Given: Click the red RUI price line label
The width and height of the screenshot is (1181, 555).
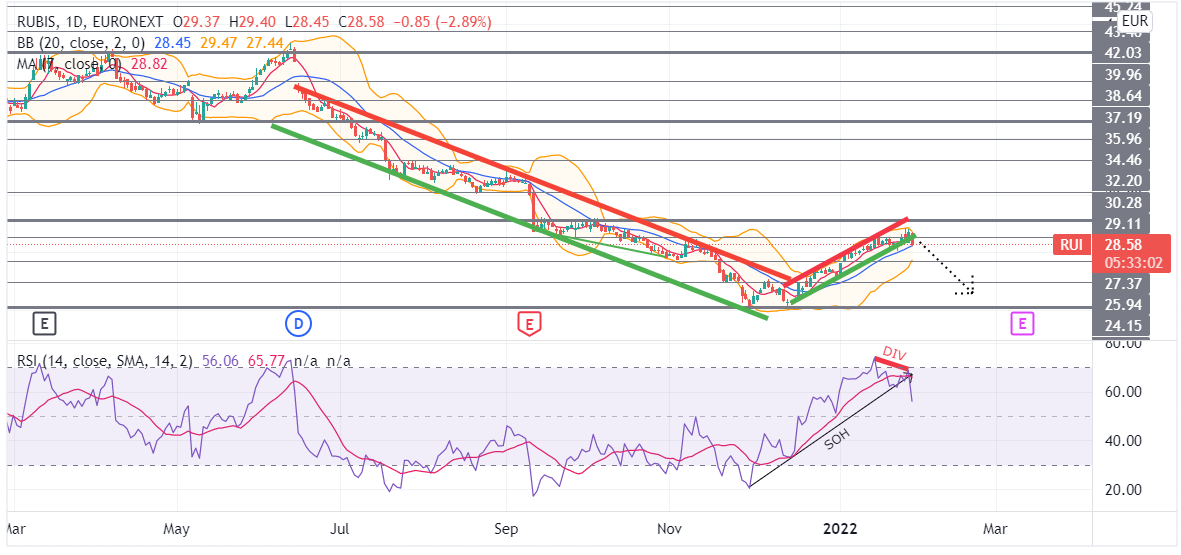Looking at the screenshot, I should [1072, 245].
